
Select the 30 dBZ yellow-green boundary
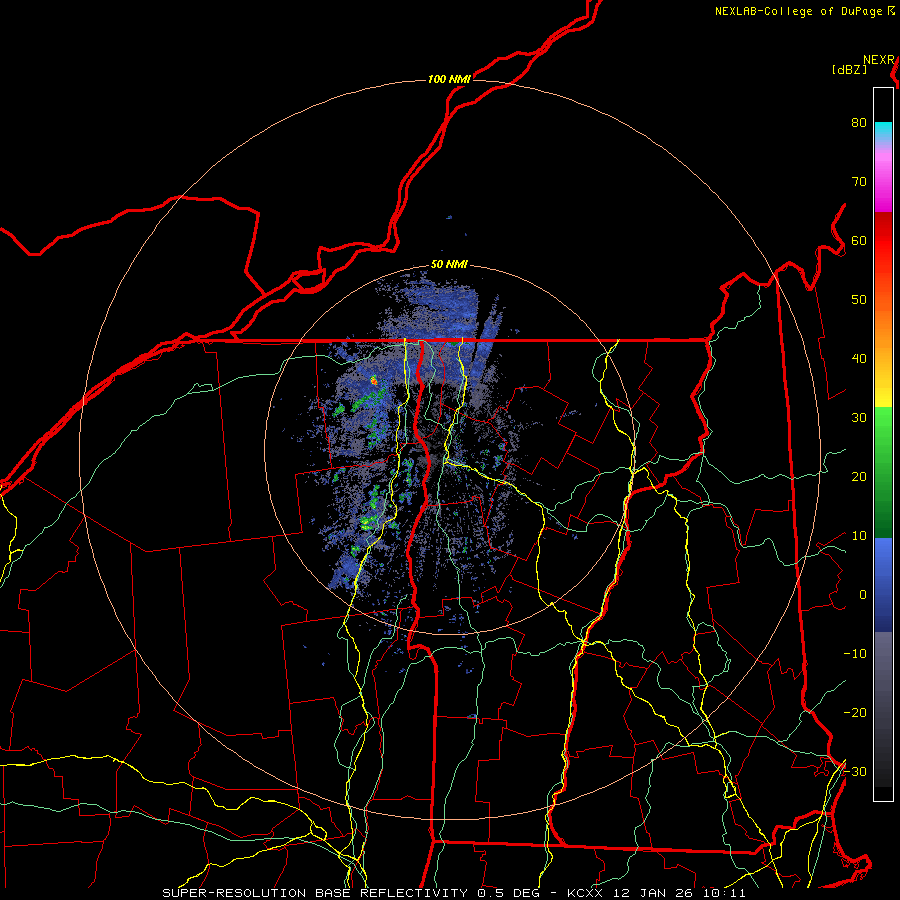(883, 408)
